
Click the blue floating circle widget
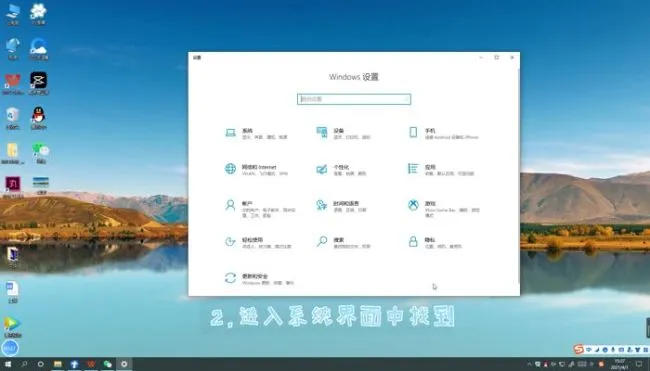click(x=10, y=348)
